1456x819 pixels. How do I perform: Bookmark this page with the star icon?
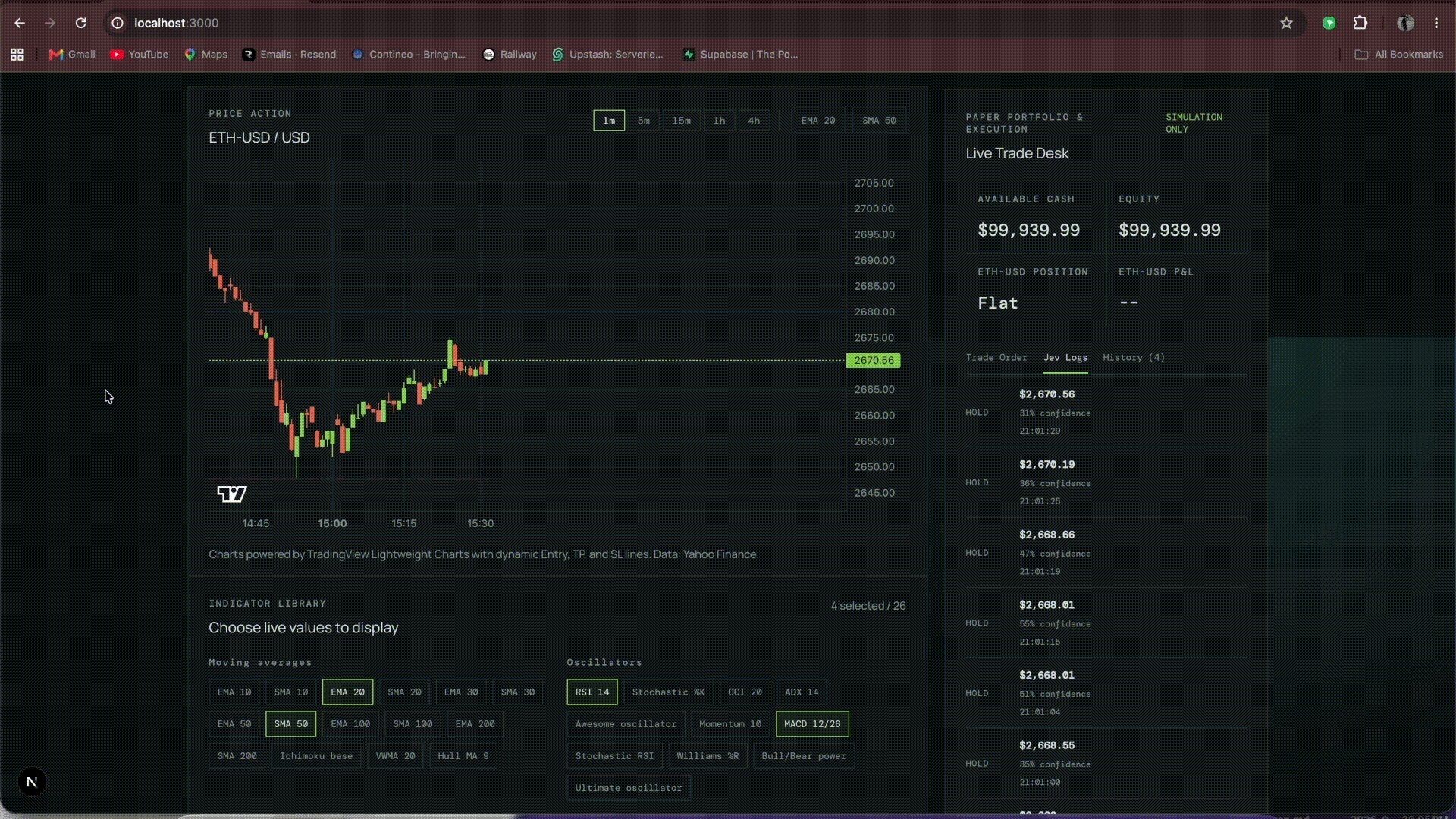[1286, 23]
